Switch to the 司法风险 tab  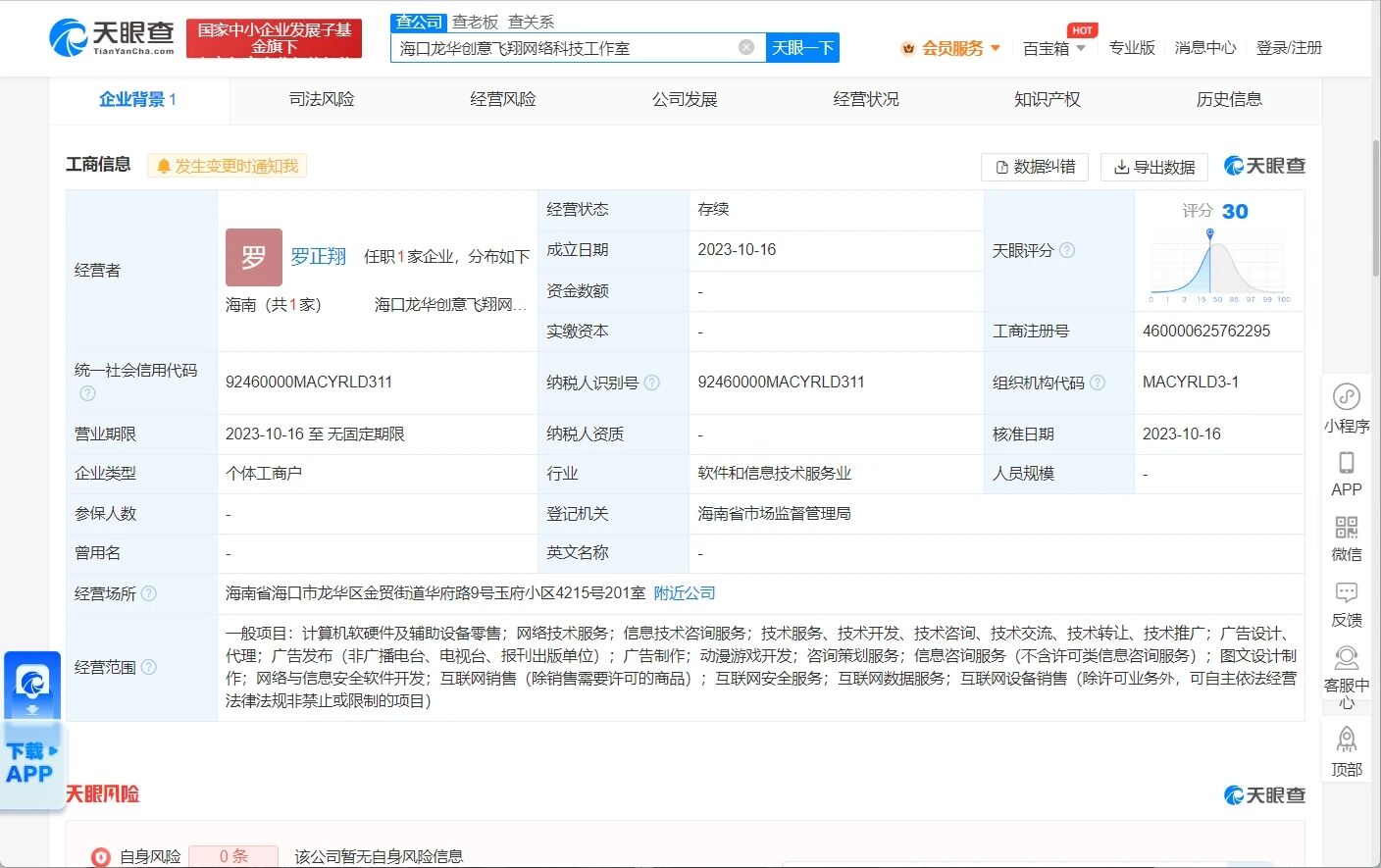(x=322, y=99)
